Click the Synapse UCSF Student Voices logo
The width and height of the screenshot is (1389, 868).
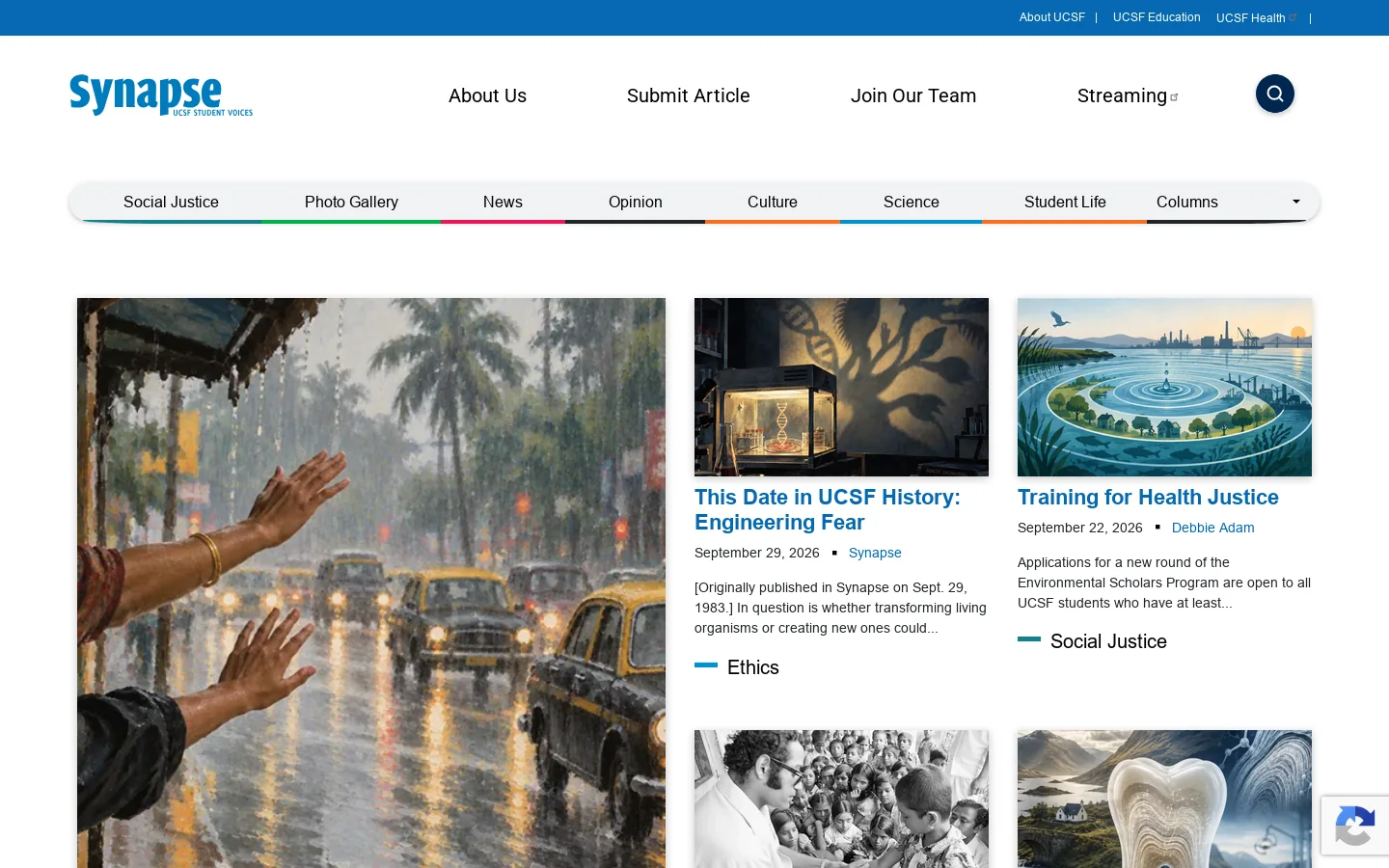161,95
